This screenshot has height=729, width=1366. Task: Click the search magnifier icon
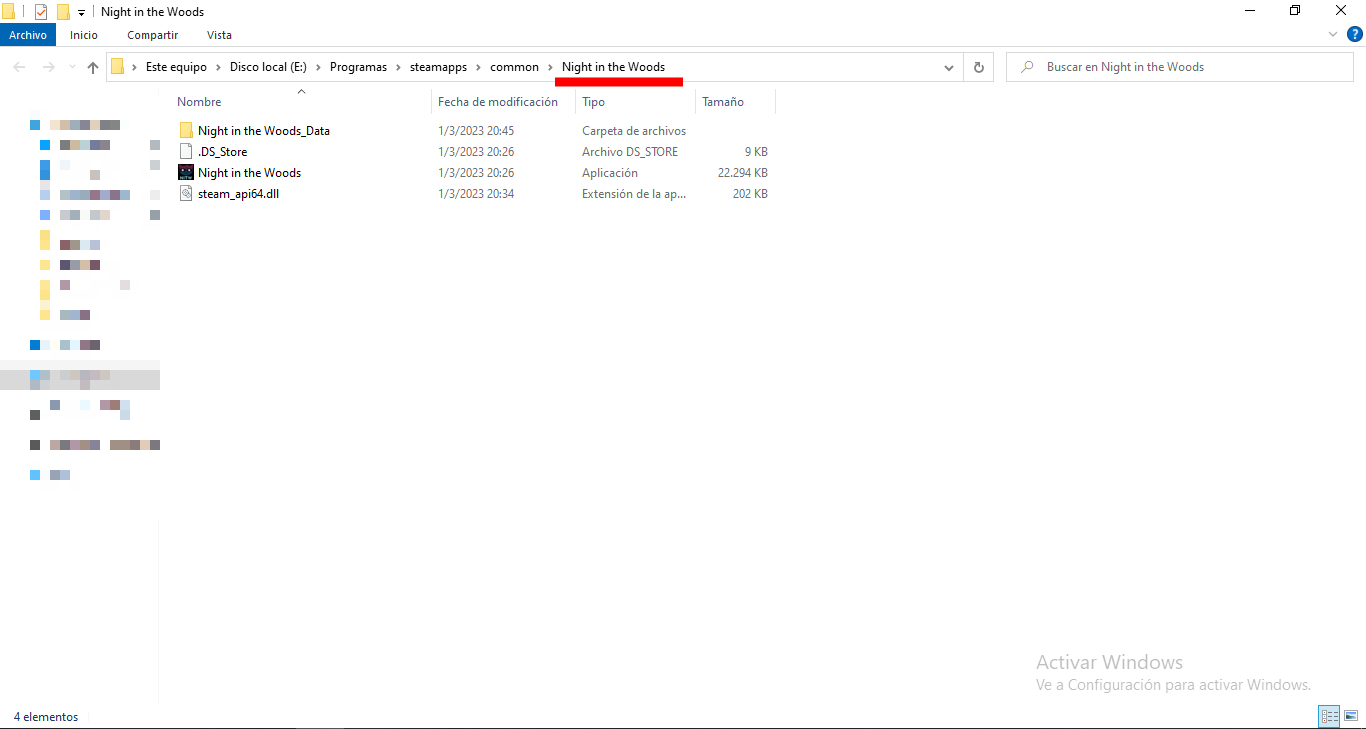tap(1026, 67)
